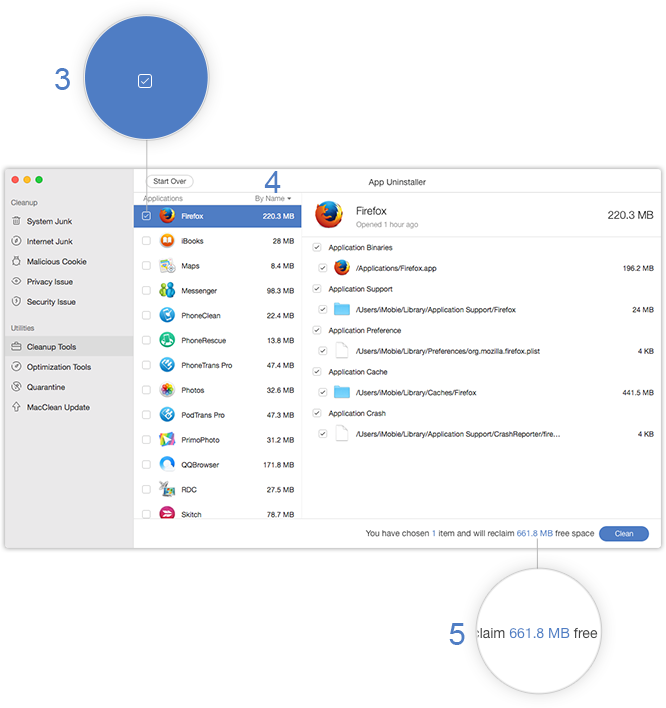Click the blue Clean button
The image size is (666, 708).
624,533
